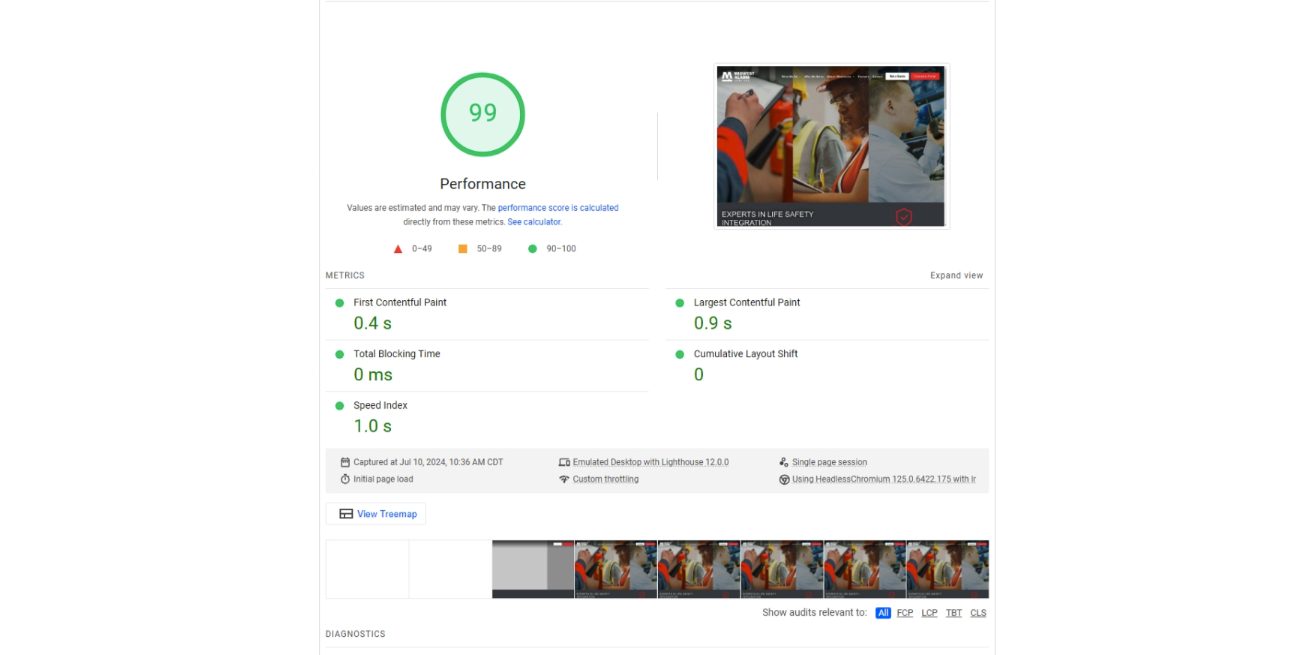Expand the metrics view
The height and width of the screenshot is (655, 1300).
tap(956, 276)
